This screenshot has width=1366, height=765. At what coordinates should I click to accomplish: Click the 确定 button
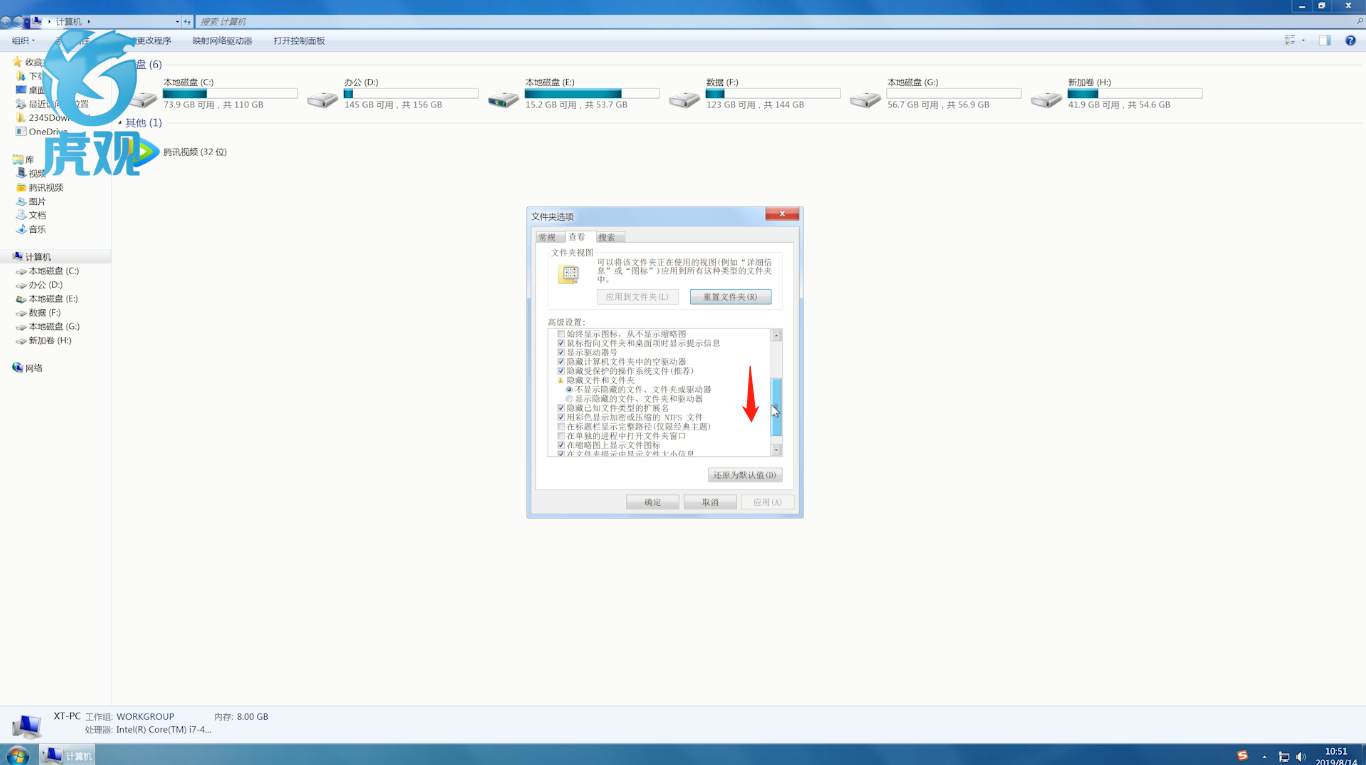click(x=653, y=502)
